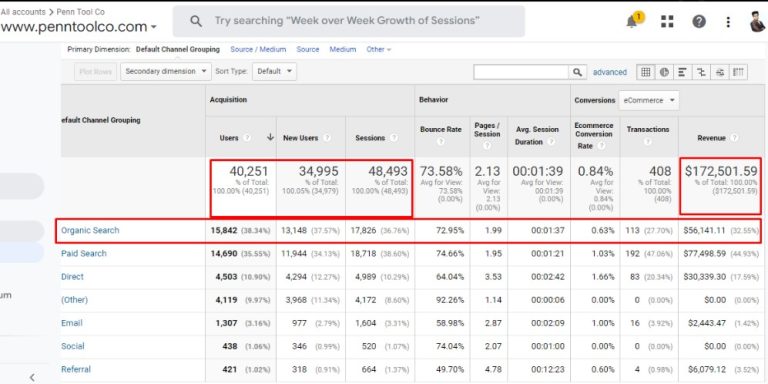Click the advanced filter link

click(610, 72)
